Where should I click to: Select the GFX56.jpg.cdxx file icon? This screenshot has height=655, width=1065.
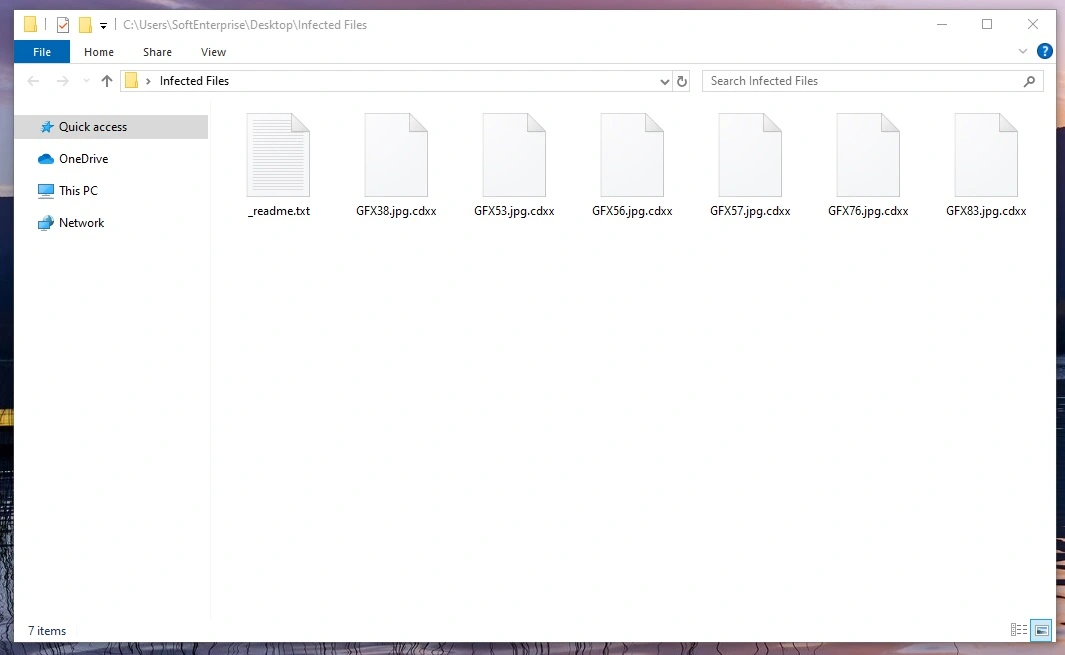coord(632,155)
